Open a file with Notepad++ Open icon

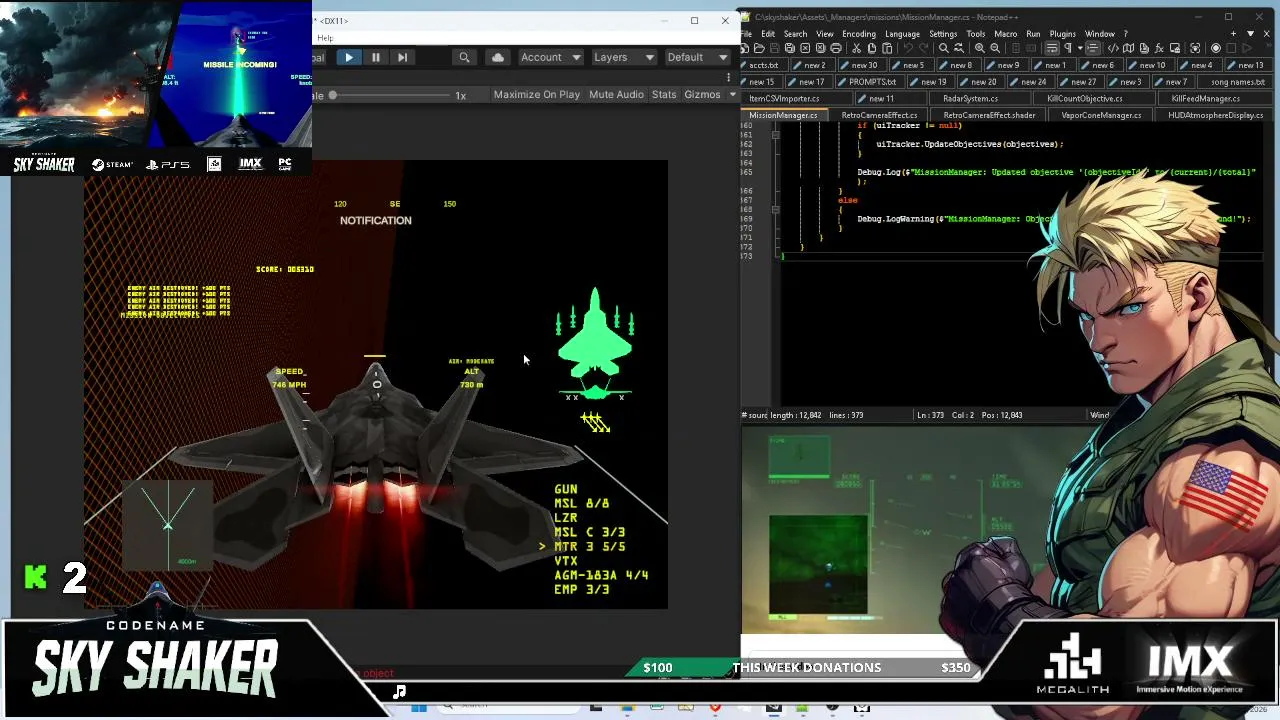(x=759, y=48)
